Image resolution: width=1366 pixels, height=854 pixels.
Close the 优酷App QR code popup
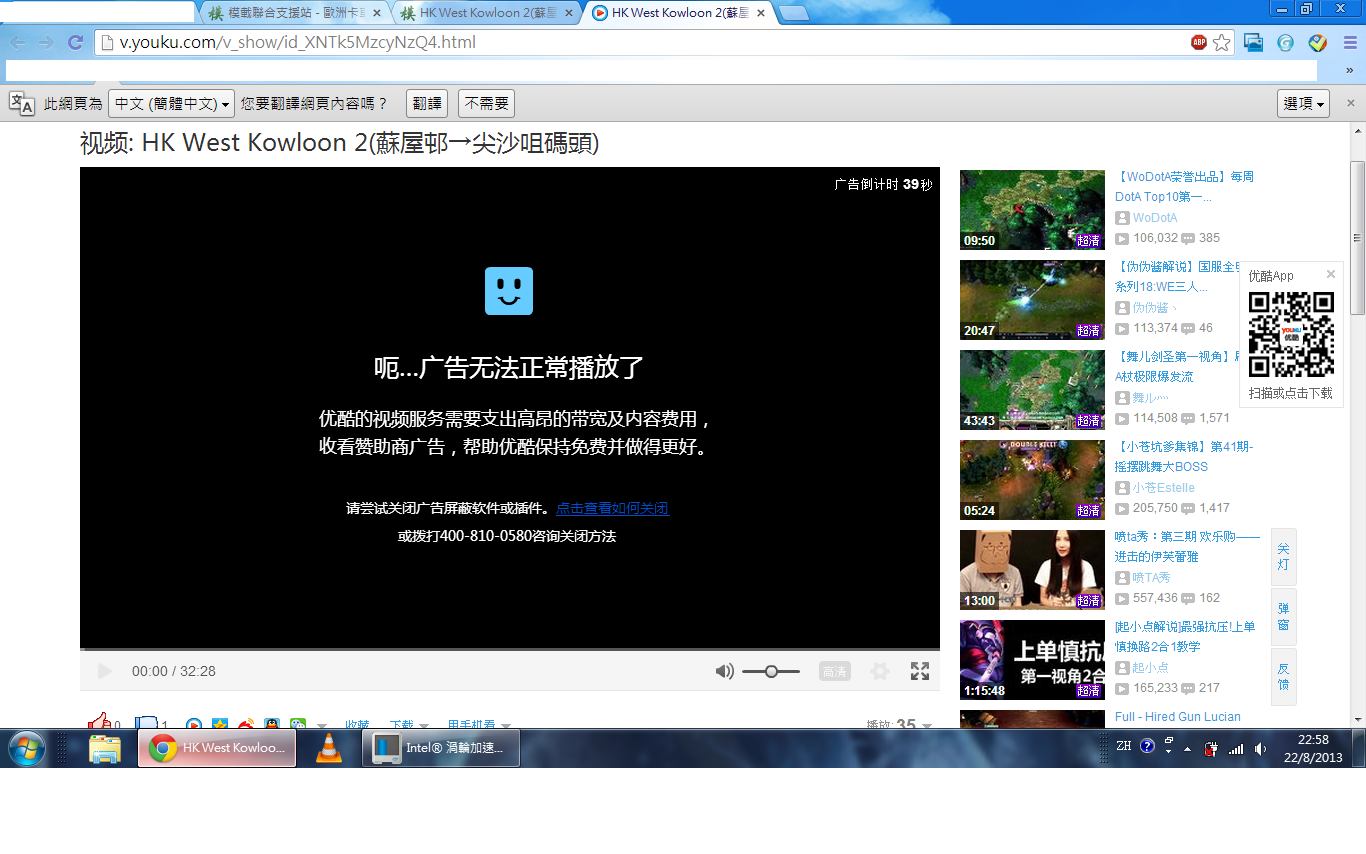point(1331,274)
